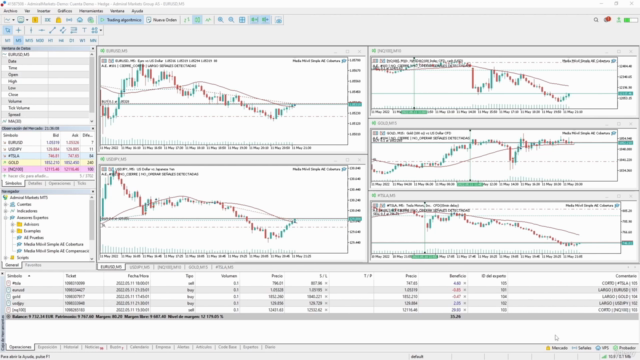This screenshot has width=640, height=360.
Task: Open the Herramientas menu
Action: point(91,11)
